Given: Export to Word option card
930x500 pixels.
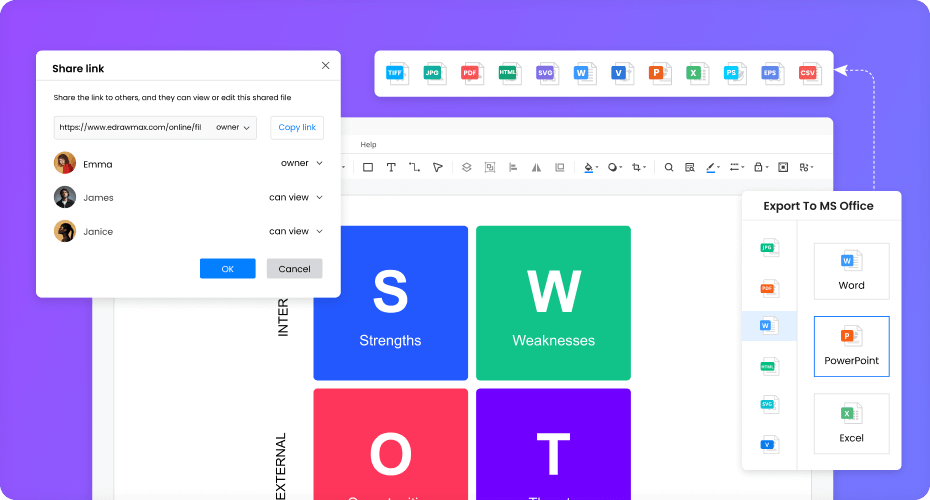Looking at the screenshot, I should (852, 271).
